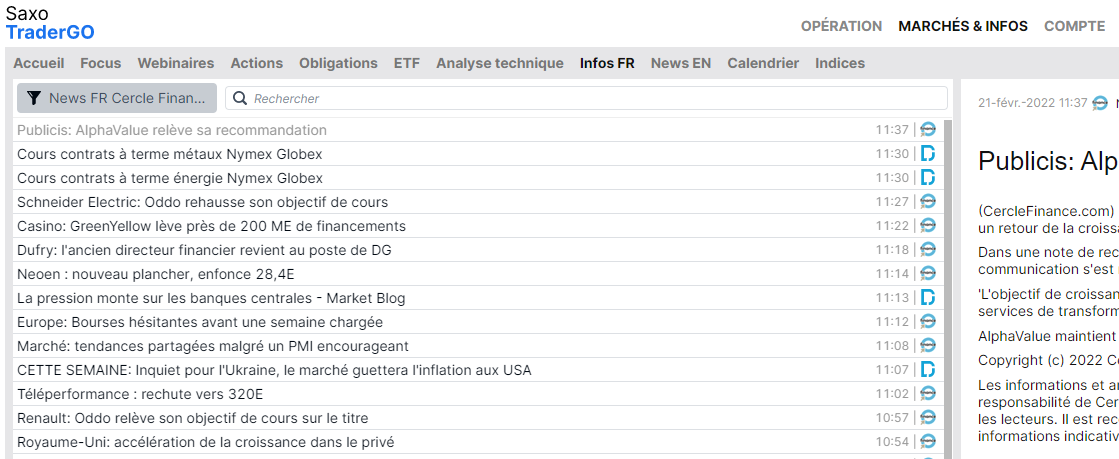Click the 11:37 timestamp on the Publicis row
The width and height of the screenshot is (1119, 459).
[892, 130]
